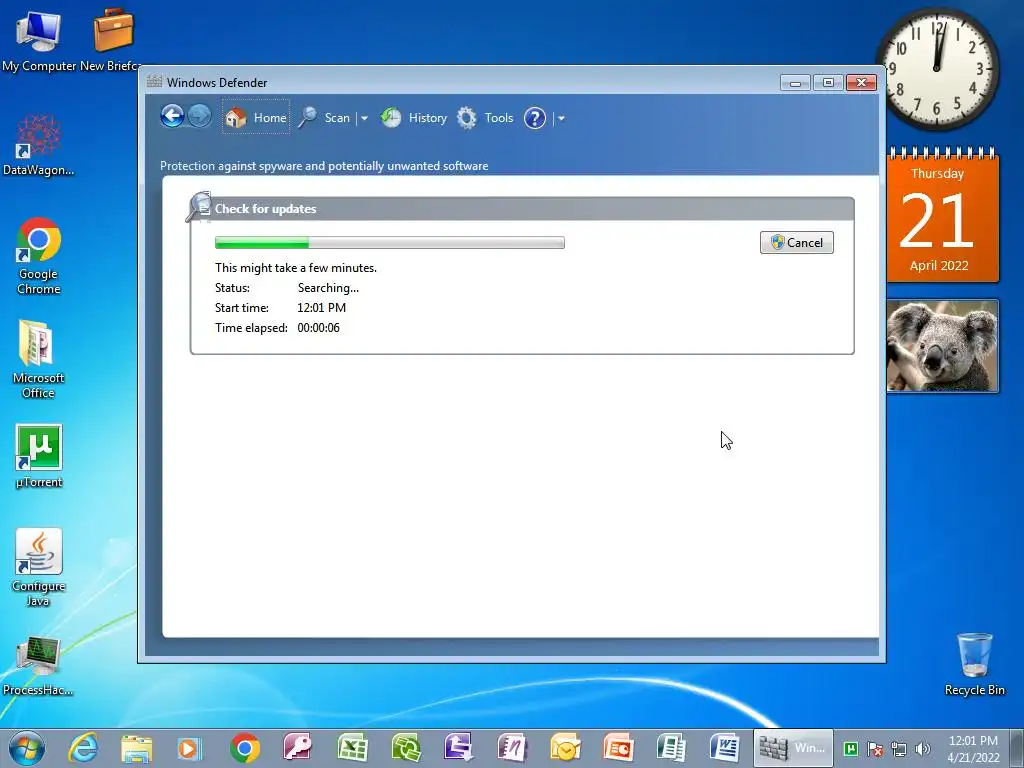The height and width of the screenshot is (768, 1024).
Task: Click the analog clock gadget
Action: click(937, 68)
